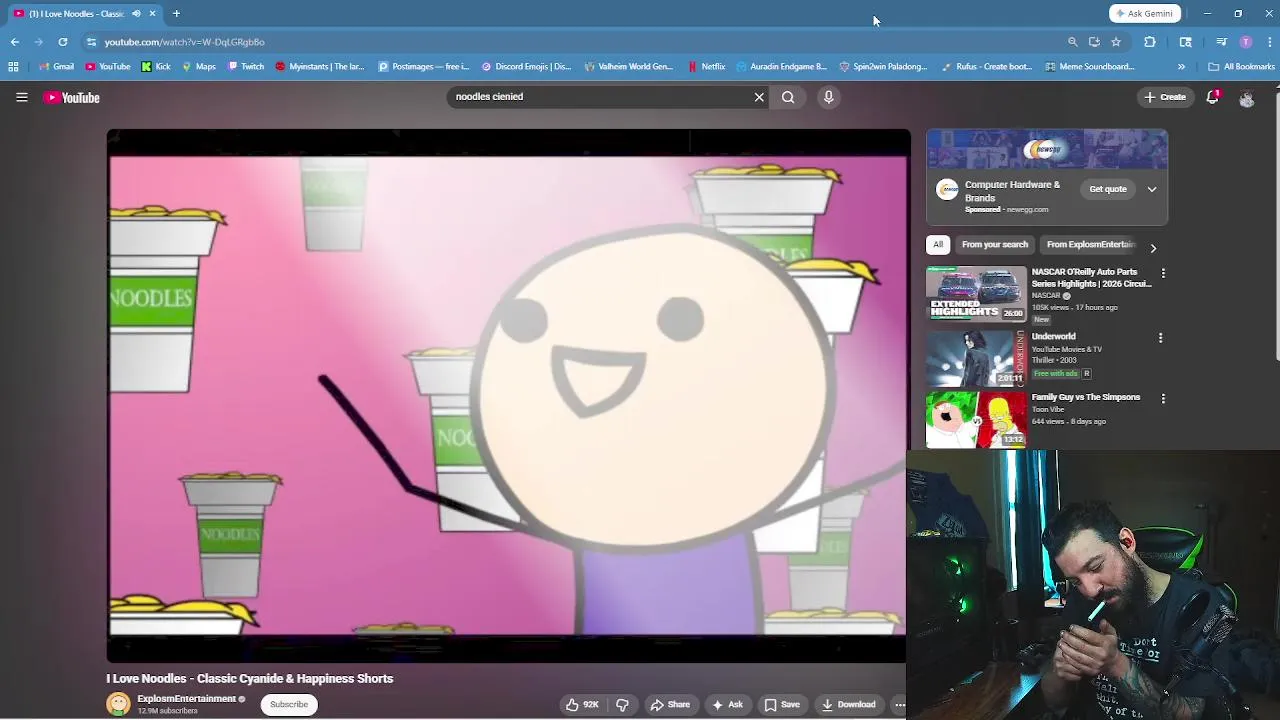Go to YouTube home via logo

[72, 97]
